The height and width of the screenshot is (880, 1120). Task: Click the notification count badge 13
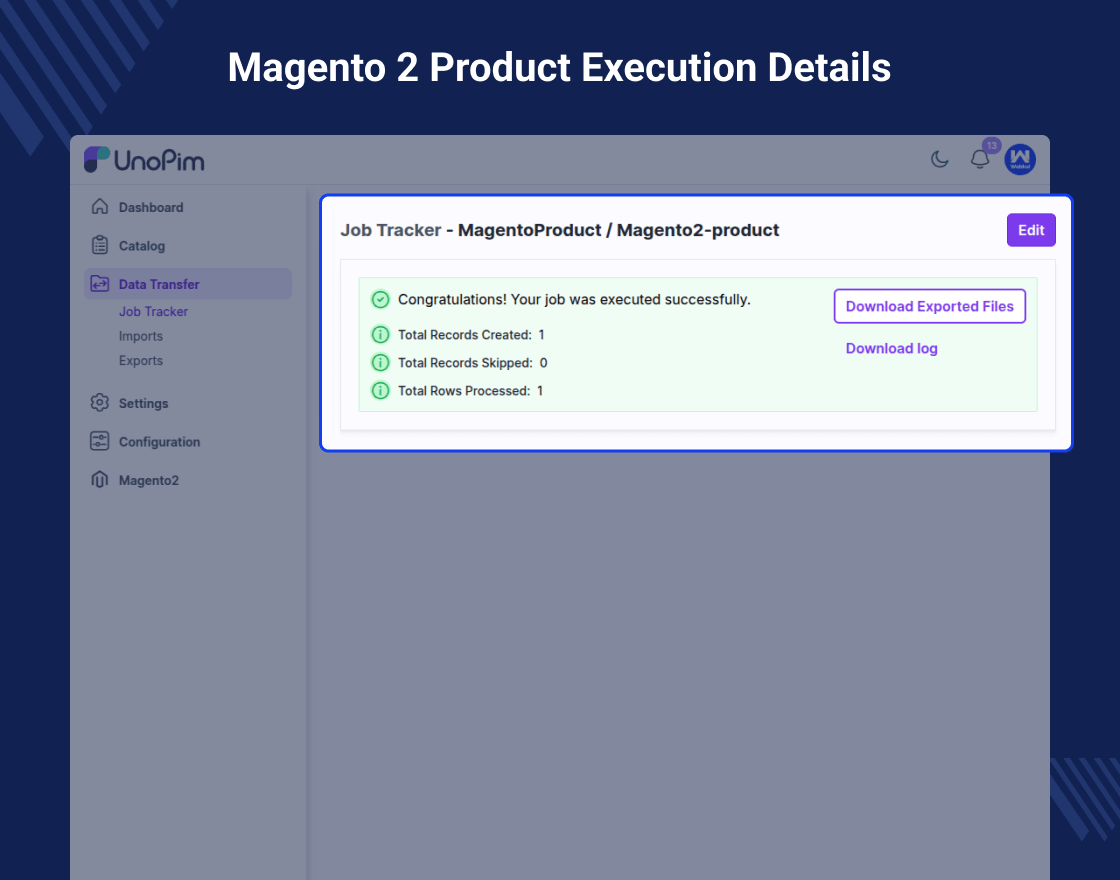click(x=991, y=146)
